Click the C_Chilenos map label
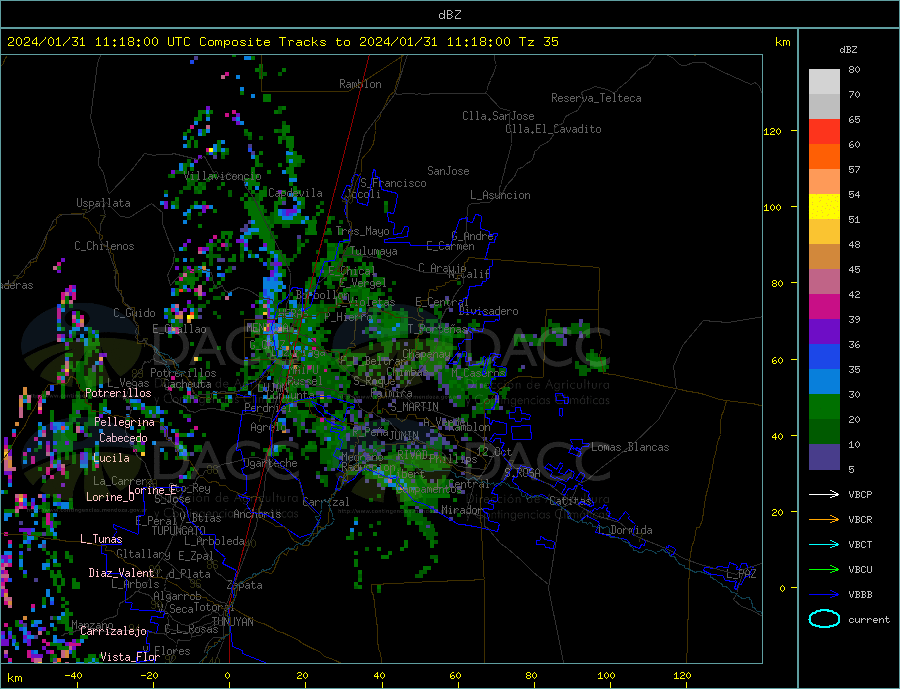Image resolution: width=900 pixels, height=689 pixels. 104,246
